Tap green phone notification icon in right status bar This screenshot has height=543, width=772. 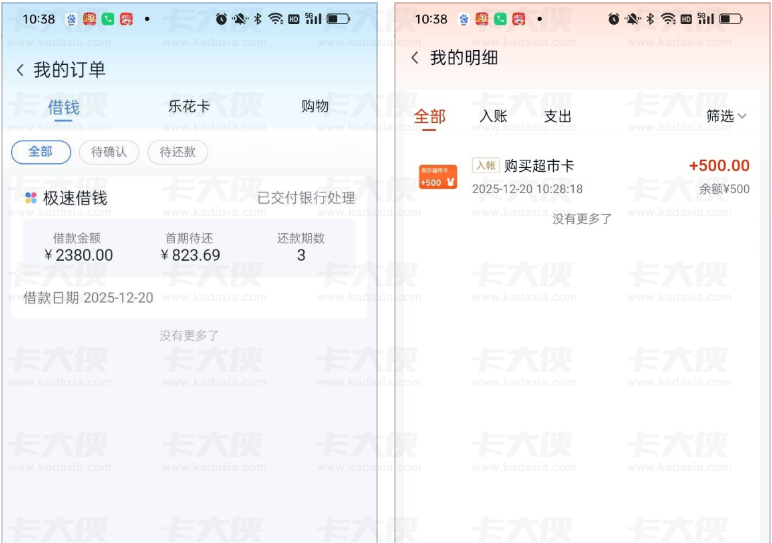point(500,19)
